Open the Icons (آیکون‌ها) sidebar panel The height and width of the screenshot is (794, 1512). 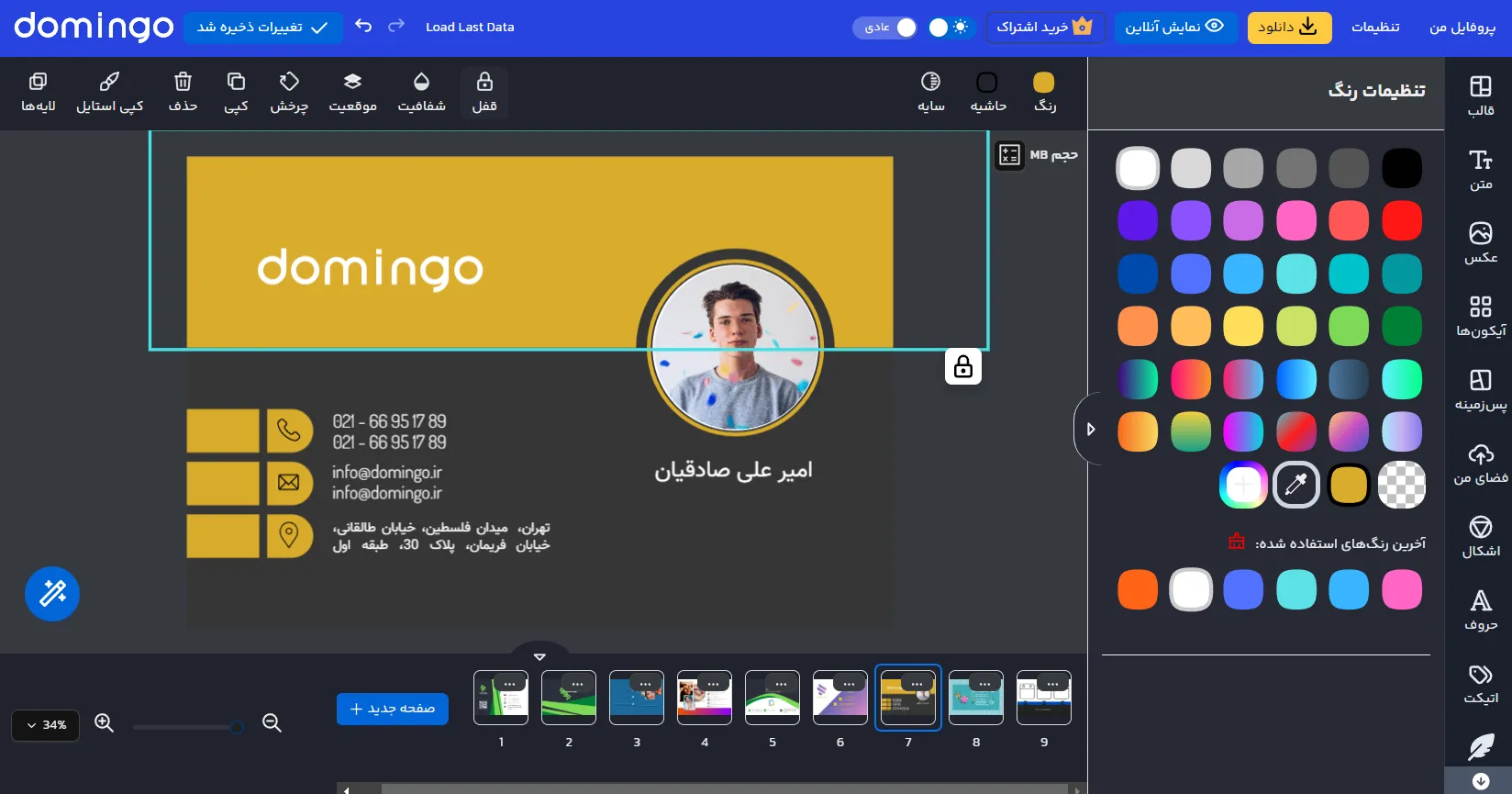pyautogui.click(x=1481, y=317)
